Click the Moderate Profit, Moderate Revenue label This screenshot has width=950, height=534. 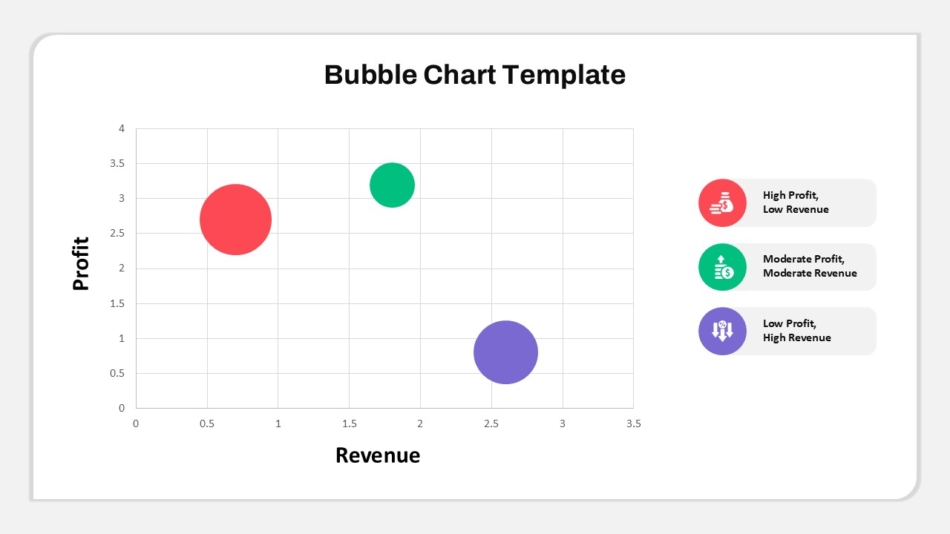[x=809, y=266]
